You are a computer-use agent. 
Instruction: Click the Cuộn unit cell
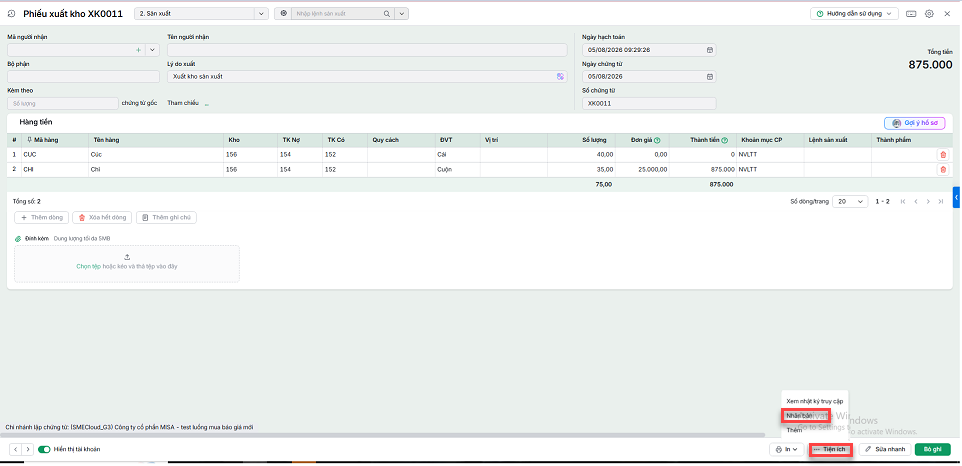457,170
